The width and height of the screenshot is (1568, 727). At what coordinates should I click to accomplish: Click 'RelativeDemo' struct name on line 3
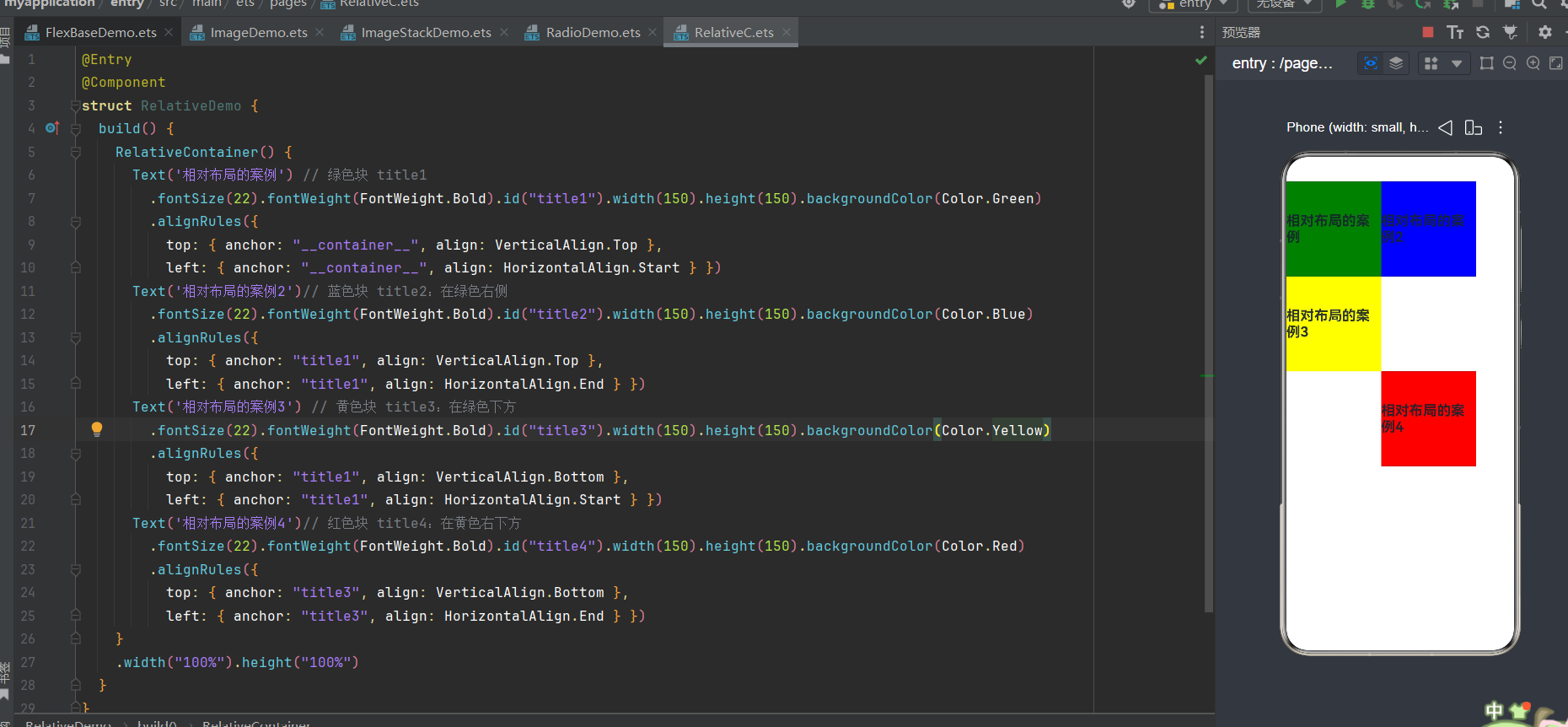tap(191, 105)
